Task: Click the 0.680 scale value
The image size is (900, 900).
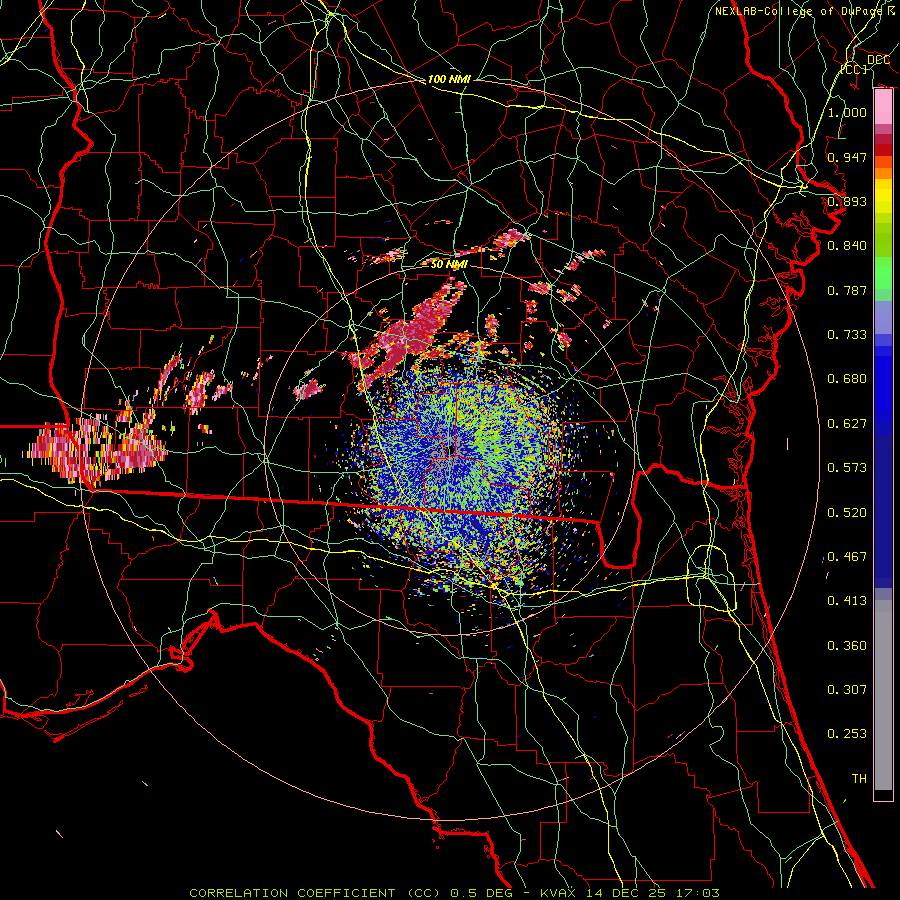Action: click(847, 379)
